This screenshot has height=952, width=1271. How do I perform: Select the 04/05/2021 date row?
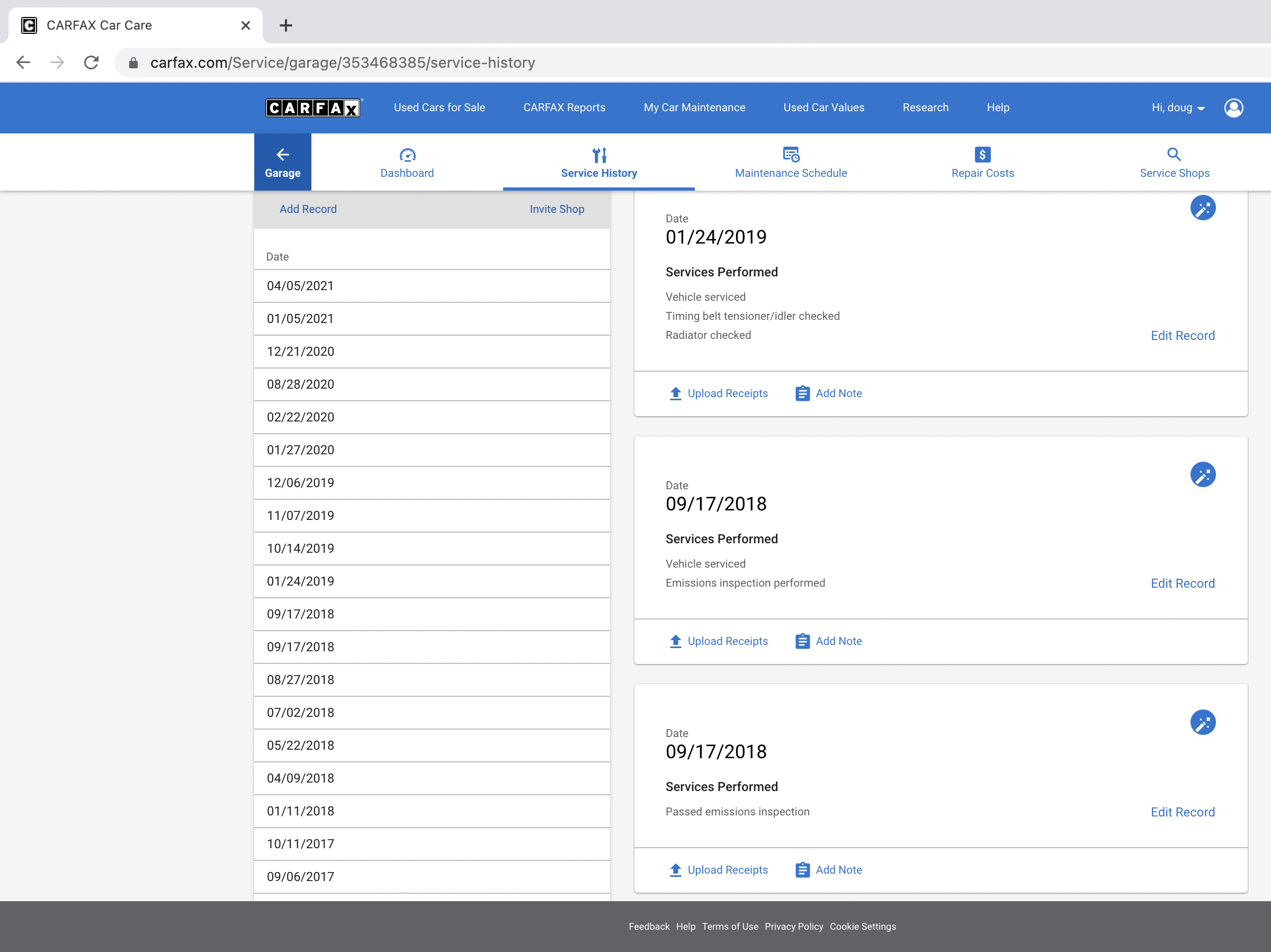(x=432, y=286)
